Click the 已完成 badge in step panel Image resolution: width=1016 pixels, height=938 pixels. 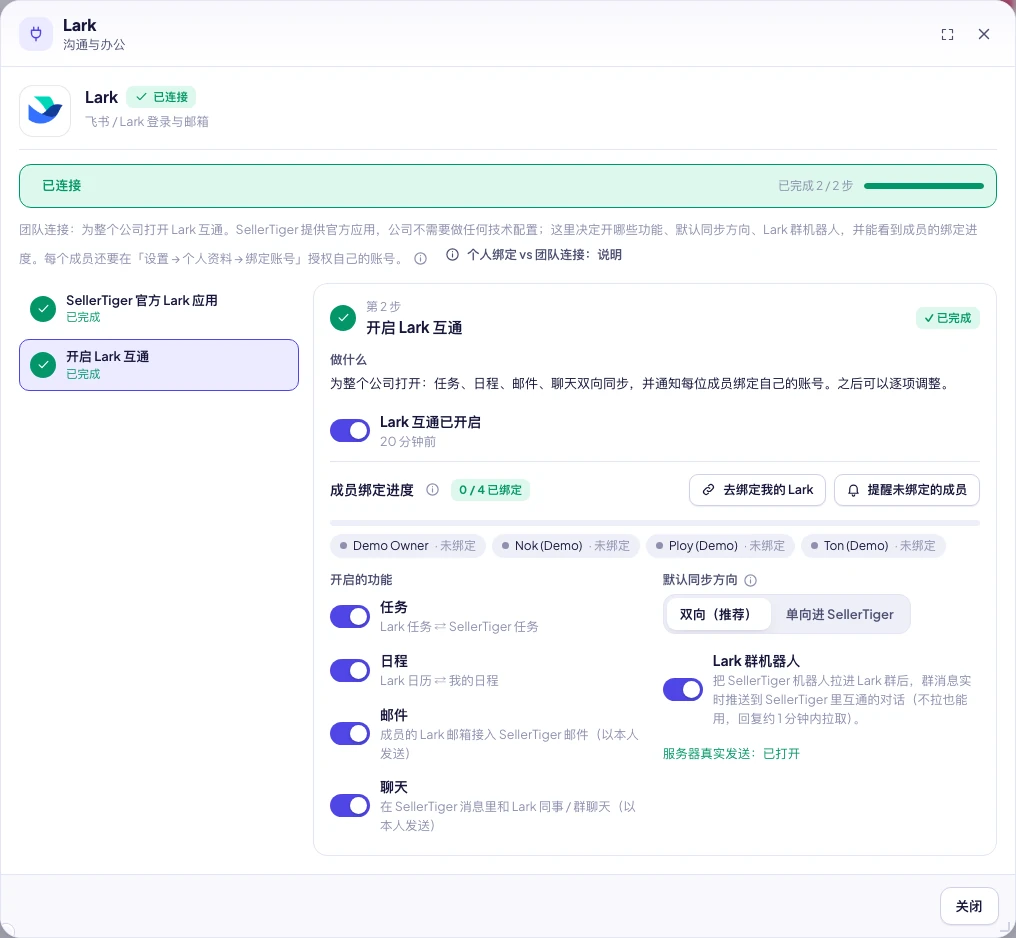tap(947, 318)
